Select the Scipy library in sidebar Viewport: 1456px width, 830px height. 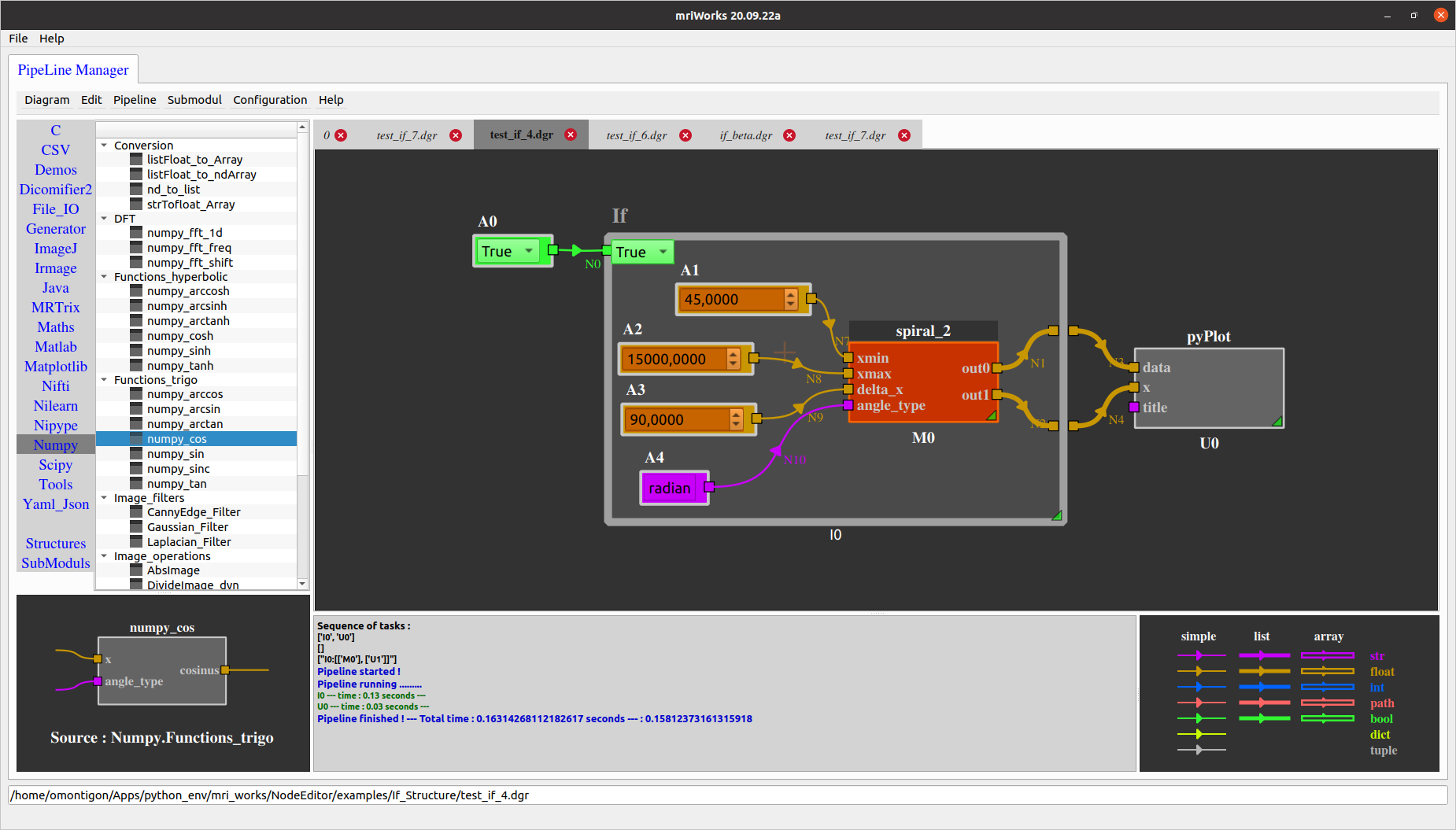56,465
